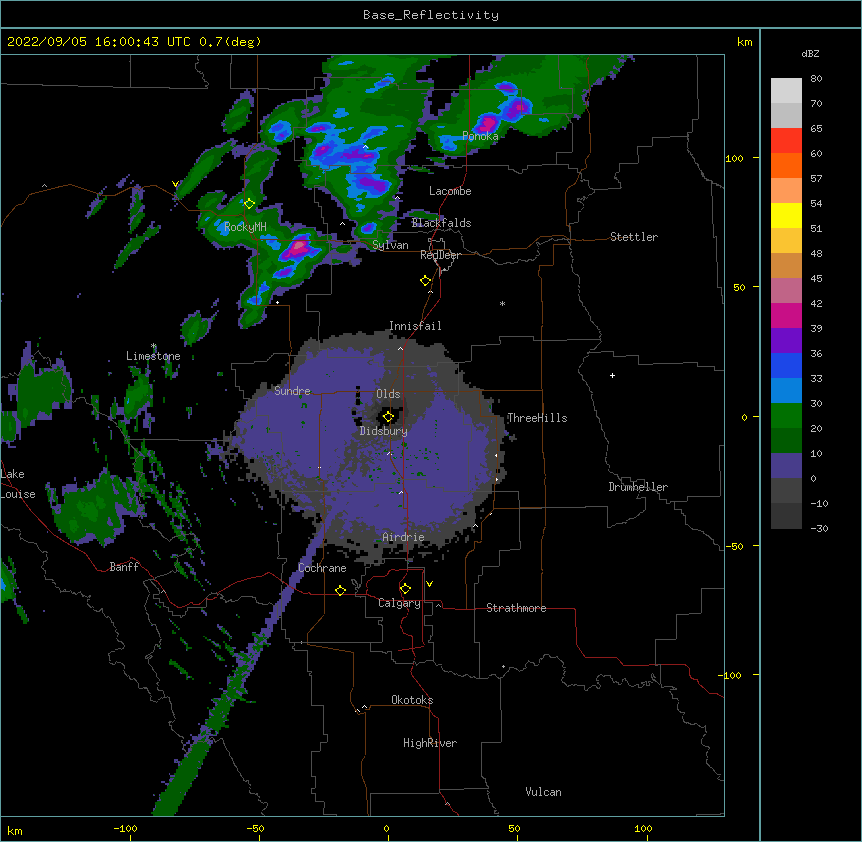
Task: Click the yellow v marker northwest of RockyMH
Action: pyautogui.click(x=175, y=184)
